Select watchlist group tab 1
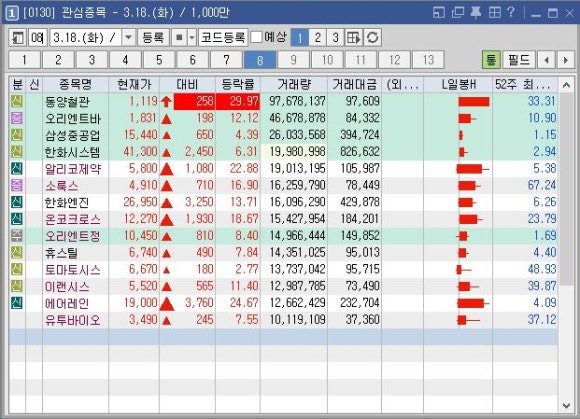 [24, 60]
